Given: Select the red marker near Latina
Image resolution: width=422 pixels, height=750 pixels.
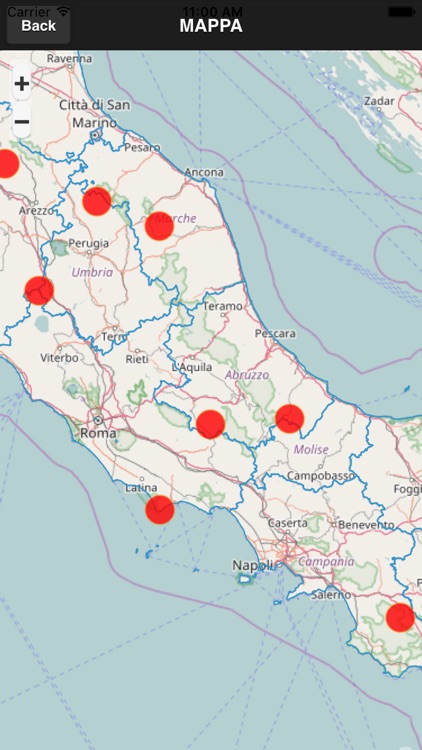Looking at the screenshot, I should click(x=160, y=509).
